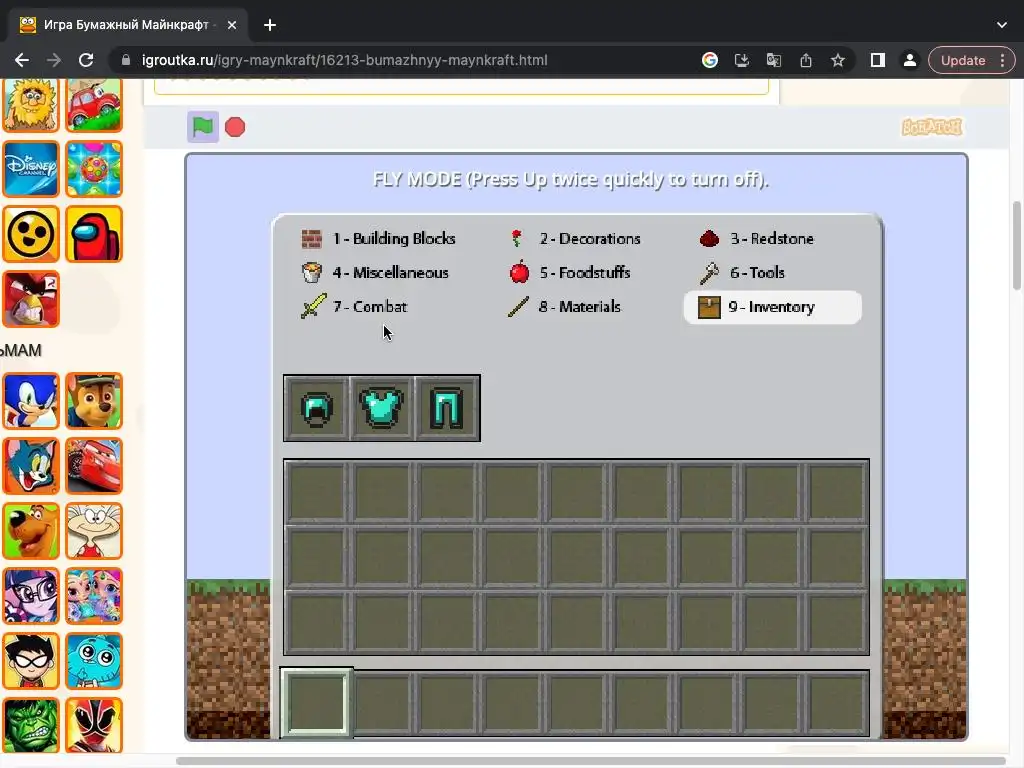The image size is (1024, 768).
Task: Open the browser side panel
Action: pyautogui.click(x=878, y=60)
